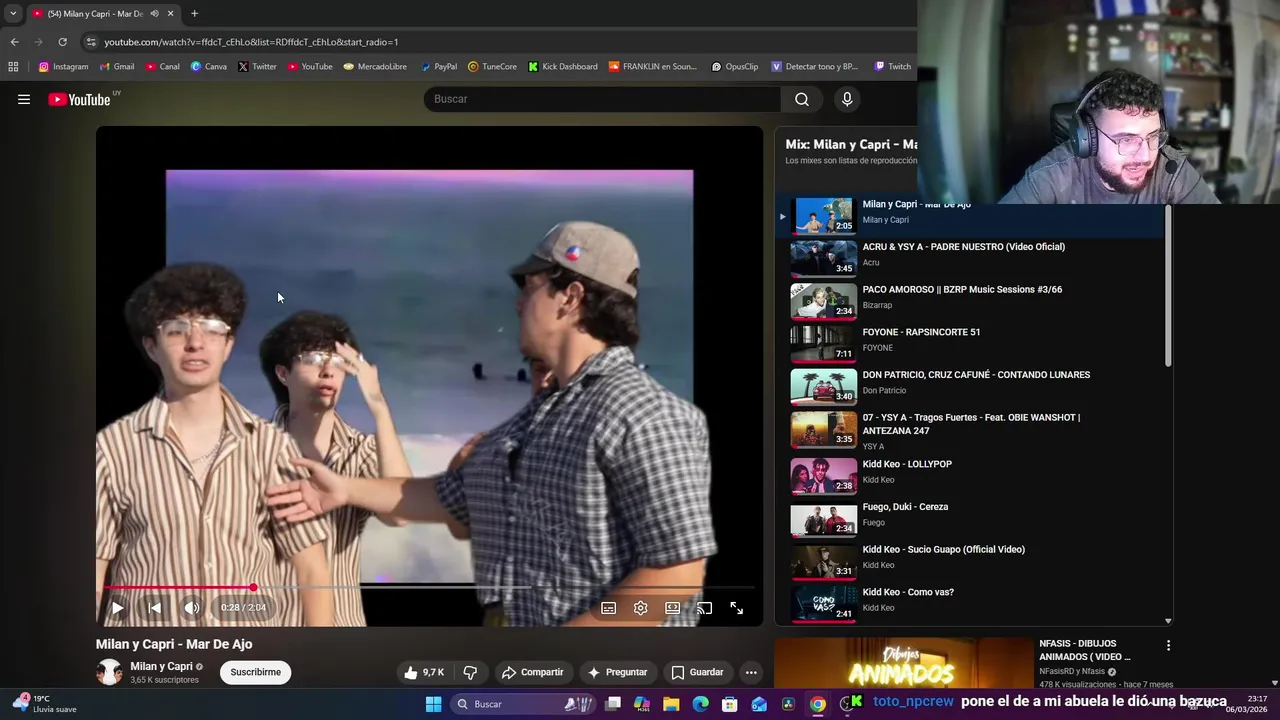The height and width of the screenshot is (720, 1280).
Task: Open Canva bookmark
Action: pyautogui.click(x=208, y=67)
